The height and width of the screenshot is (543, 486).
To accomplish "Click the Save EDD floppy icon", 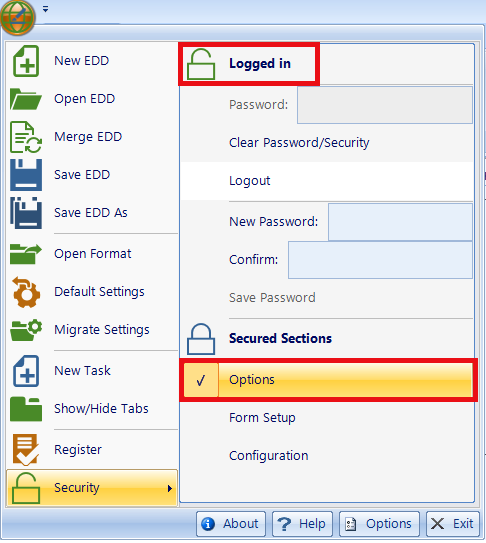I will coord(26,175).
